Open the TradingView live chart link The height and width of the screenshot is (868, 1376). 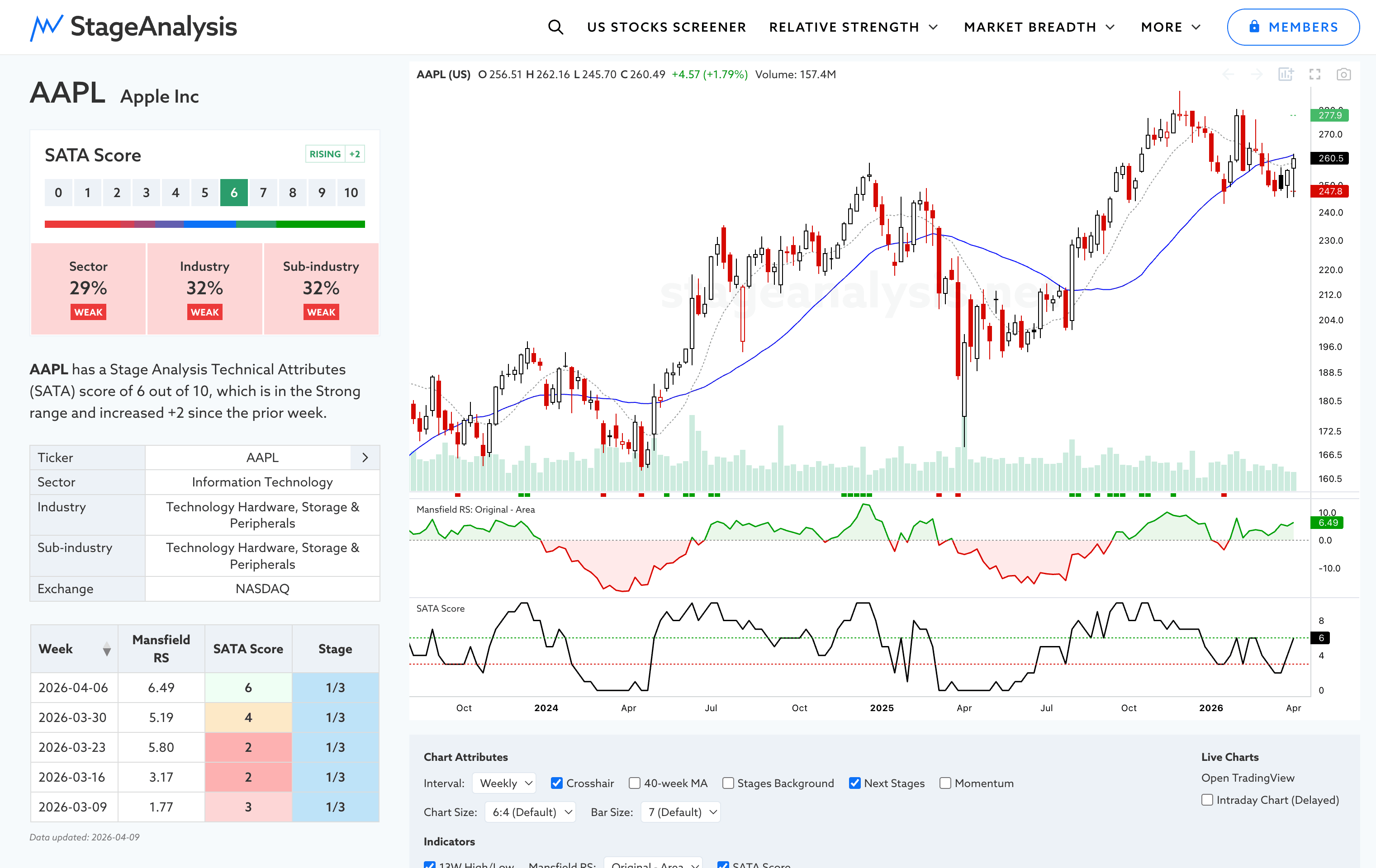pos(1248,778)
